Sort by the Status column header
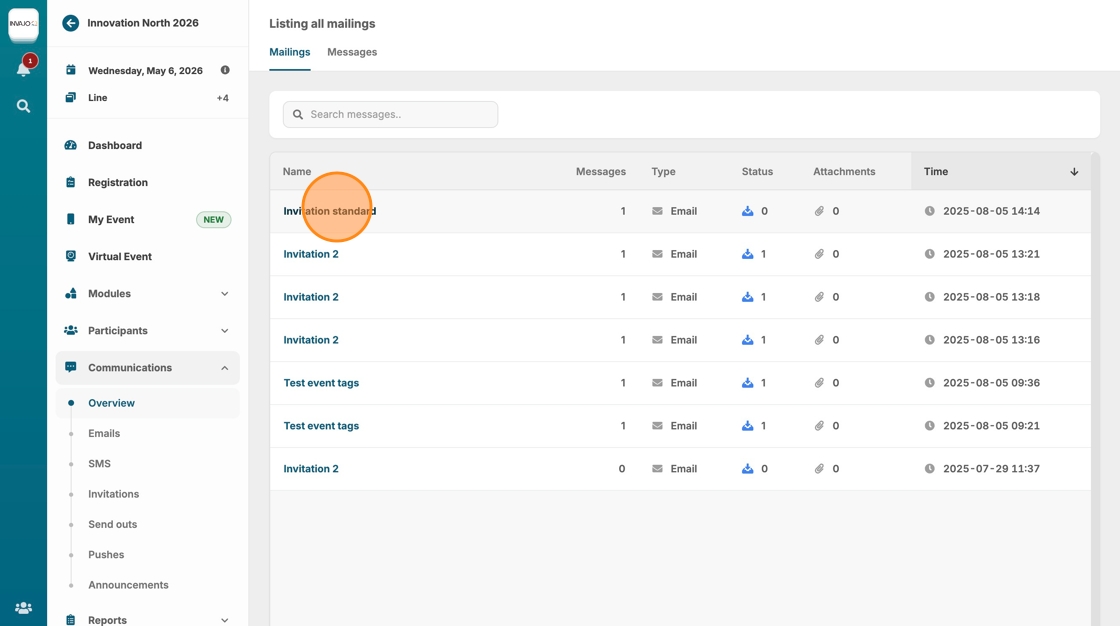 (x=757, y=172)
